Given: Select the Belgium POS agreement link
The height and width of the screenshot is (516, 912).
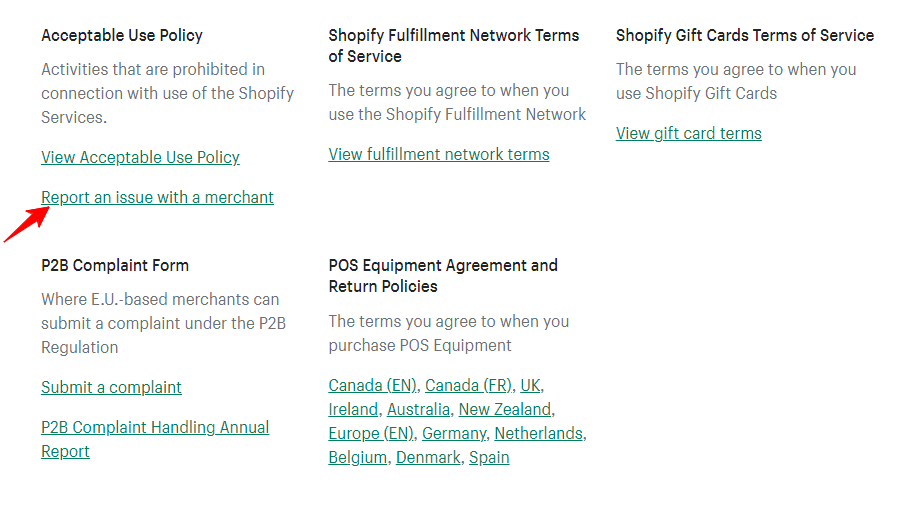Looking at the screenshot, I should click(x=357, y=457).
